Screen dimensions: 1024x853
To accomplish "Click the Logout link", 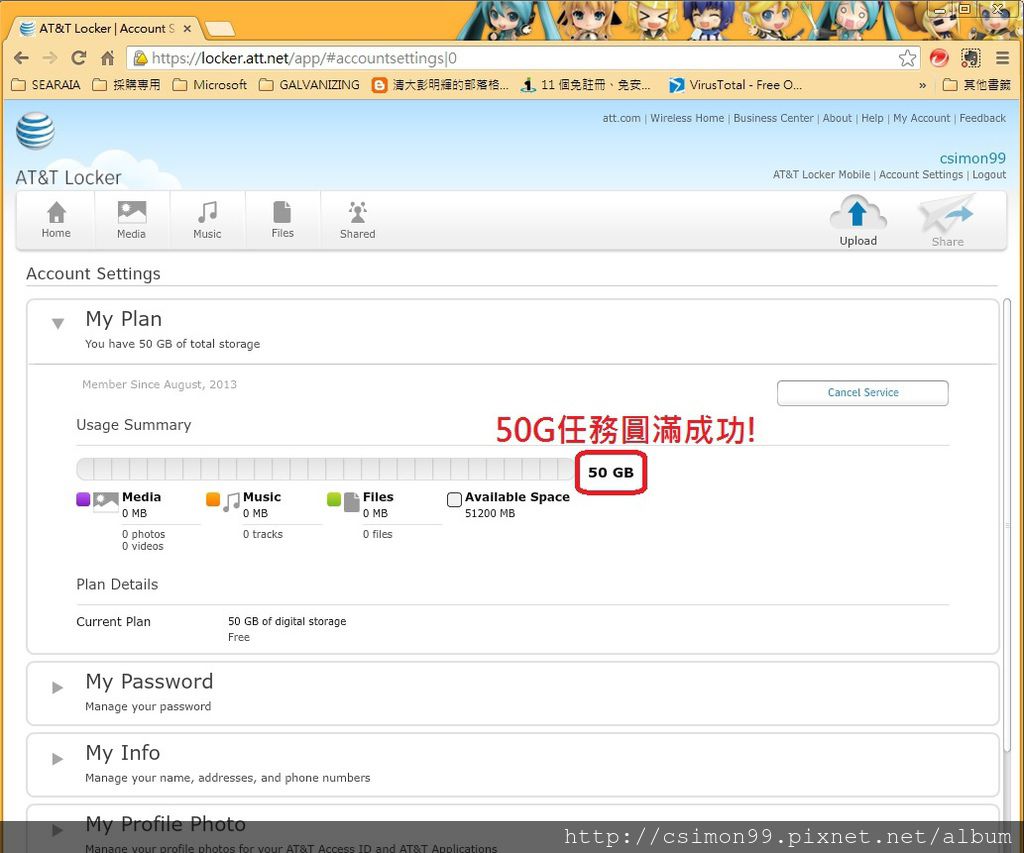I will pyautogui.click(x=989, y=175).
